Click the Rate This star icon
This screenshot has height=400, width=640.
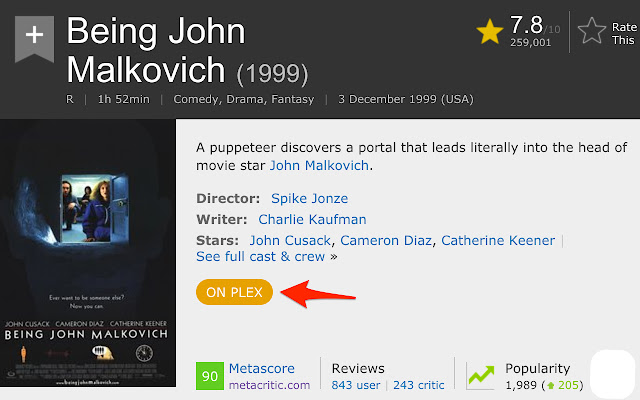point(592,32)
